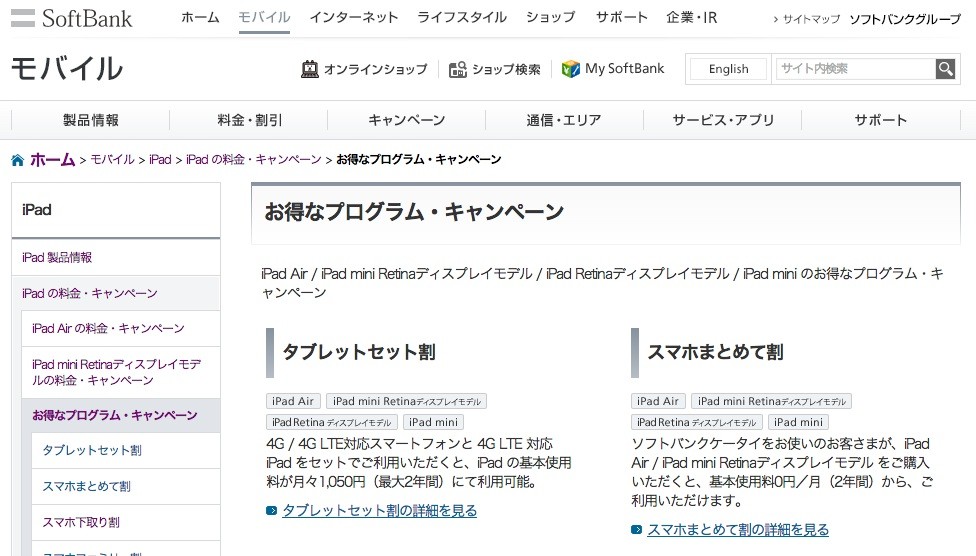Screen dimensions: 976x556
Task: Open ライフスタイル in top navigation
Action: pos(462,17)
